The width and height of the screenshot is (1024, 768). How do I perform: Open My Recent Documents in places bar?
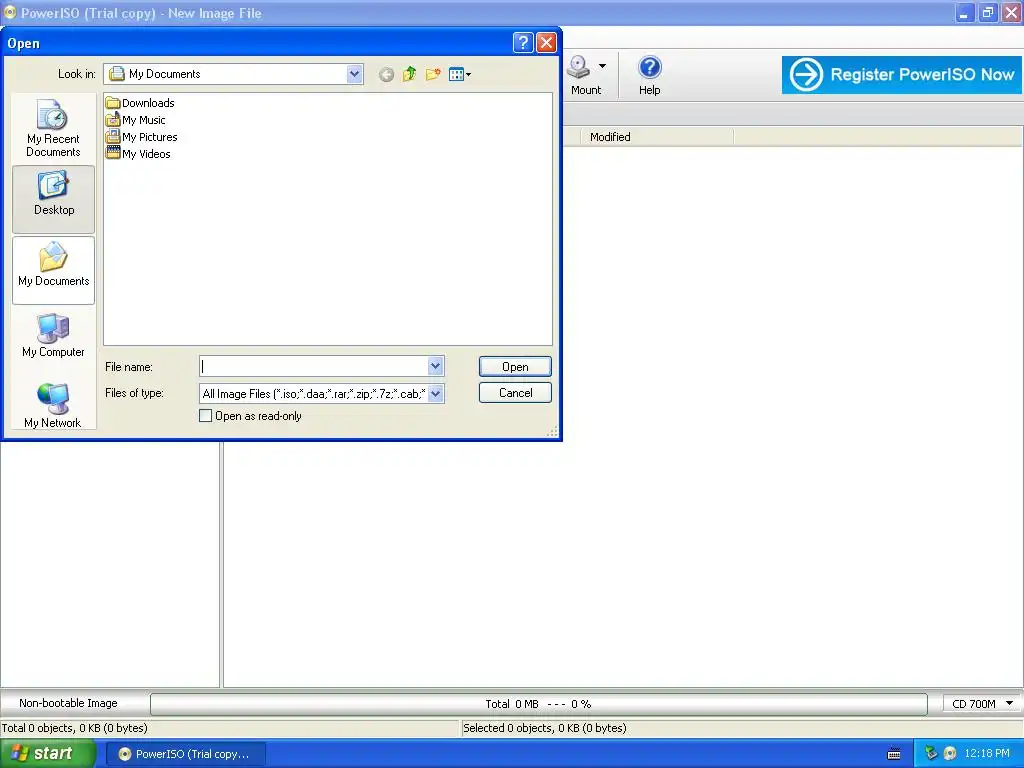pos(54,128)
